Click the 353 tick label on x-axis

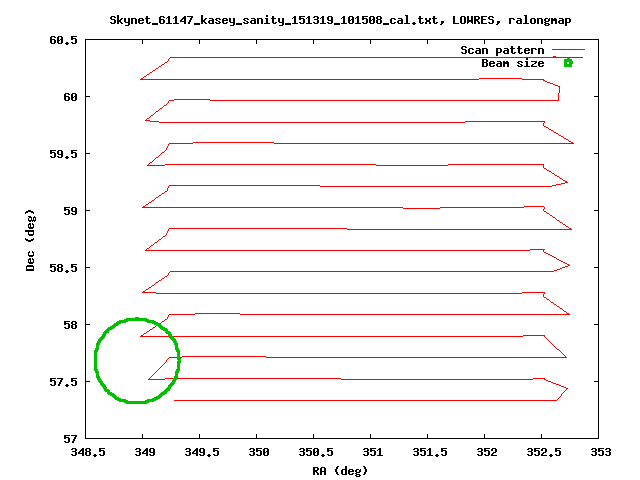click(x=599, y=452)
